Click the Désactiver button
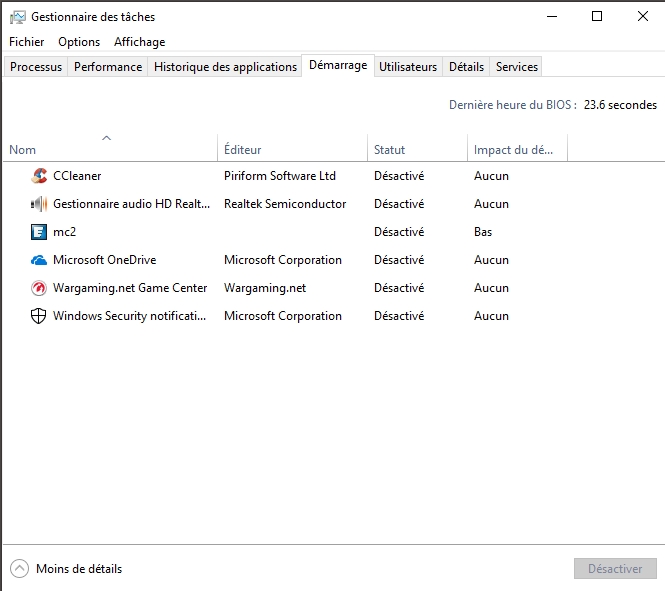Image resolution: width=665 pixels, height=591 pixels. 615,569
